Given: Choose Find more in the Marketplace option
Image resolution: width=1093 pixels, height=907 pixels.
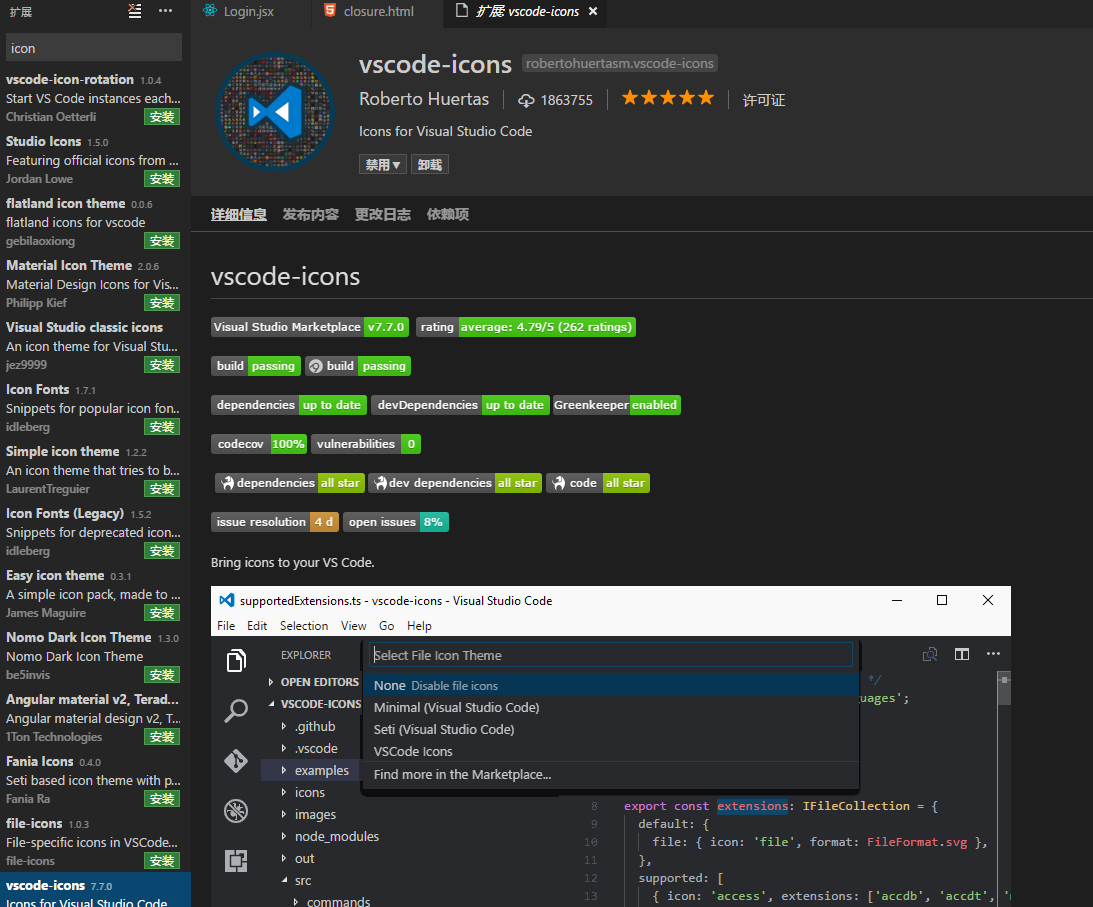Looking at the screenshot, I should [611, 775].
